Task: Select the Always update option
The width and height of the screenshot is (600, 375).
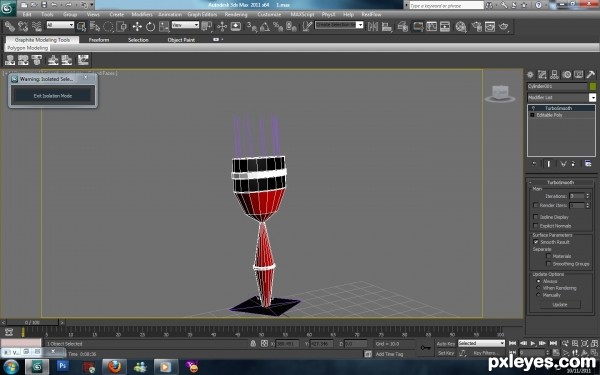Action: 538,281
